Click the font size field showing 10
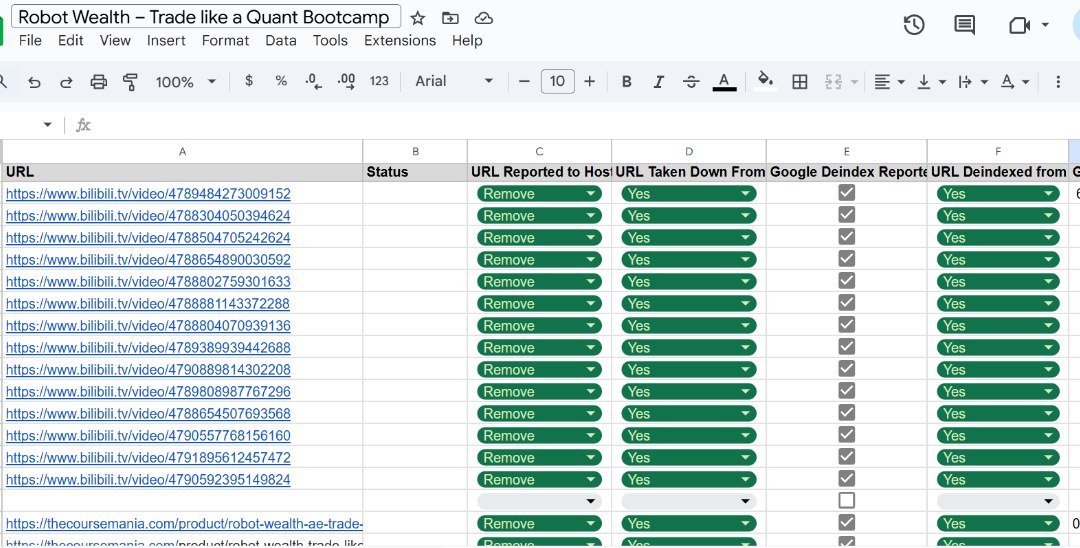This screenshot has height=548, width=1080. [557, 81]
